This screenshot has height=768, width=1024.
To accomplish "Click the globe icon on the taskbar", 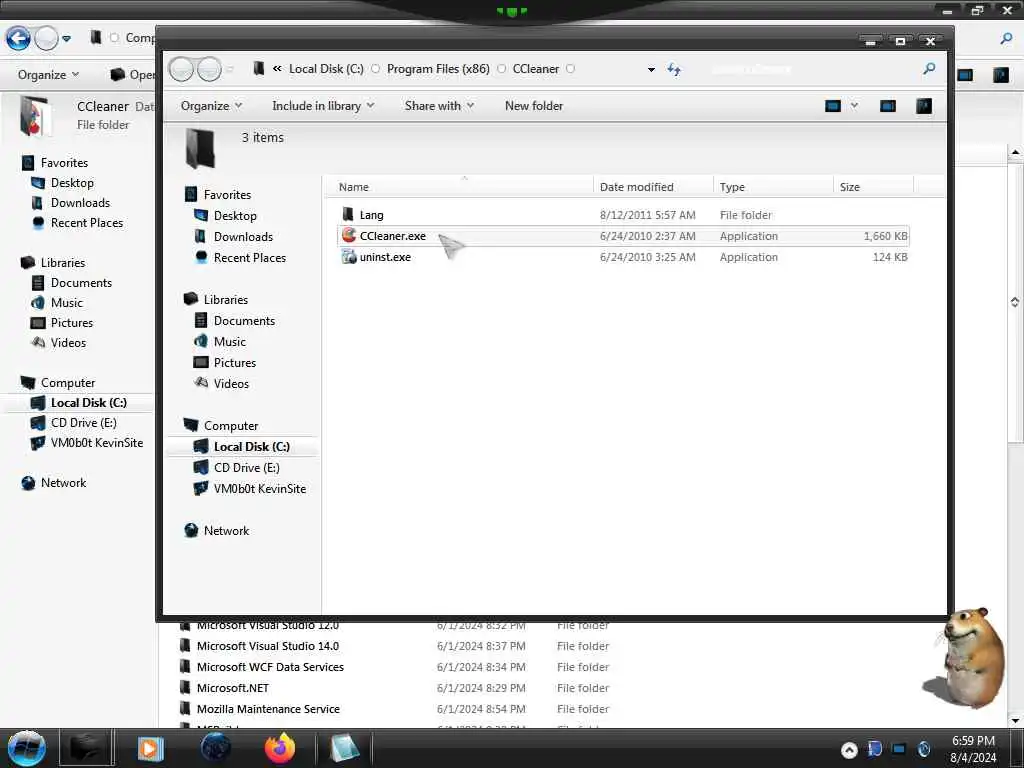I will [216, 748].
